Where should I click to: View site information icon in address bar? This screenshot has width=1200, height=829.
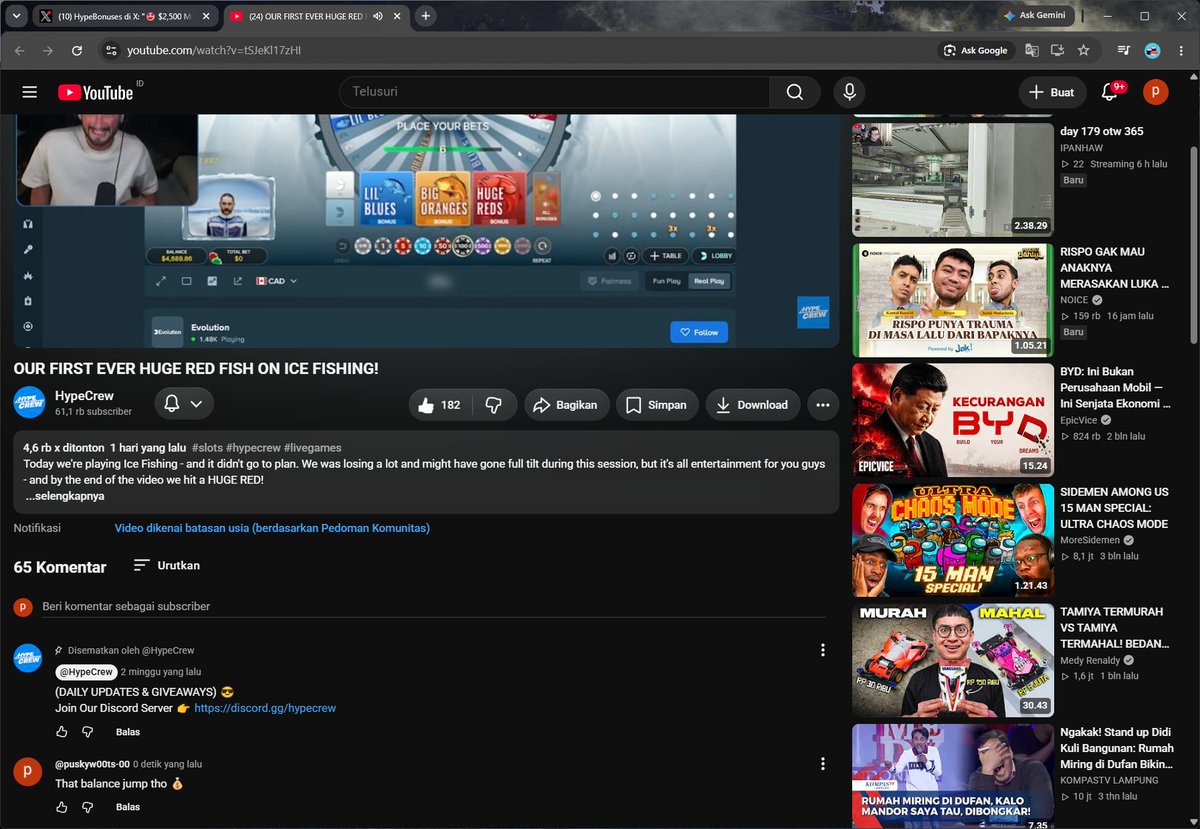(x=111, y=50)
